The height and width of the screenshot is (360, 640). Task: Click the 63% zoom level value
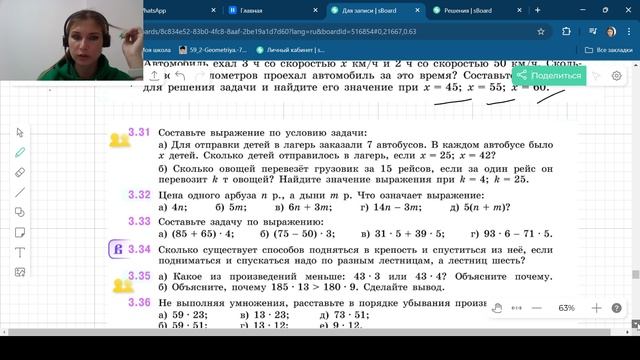(x=567, y=308)
